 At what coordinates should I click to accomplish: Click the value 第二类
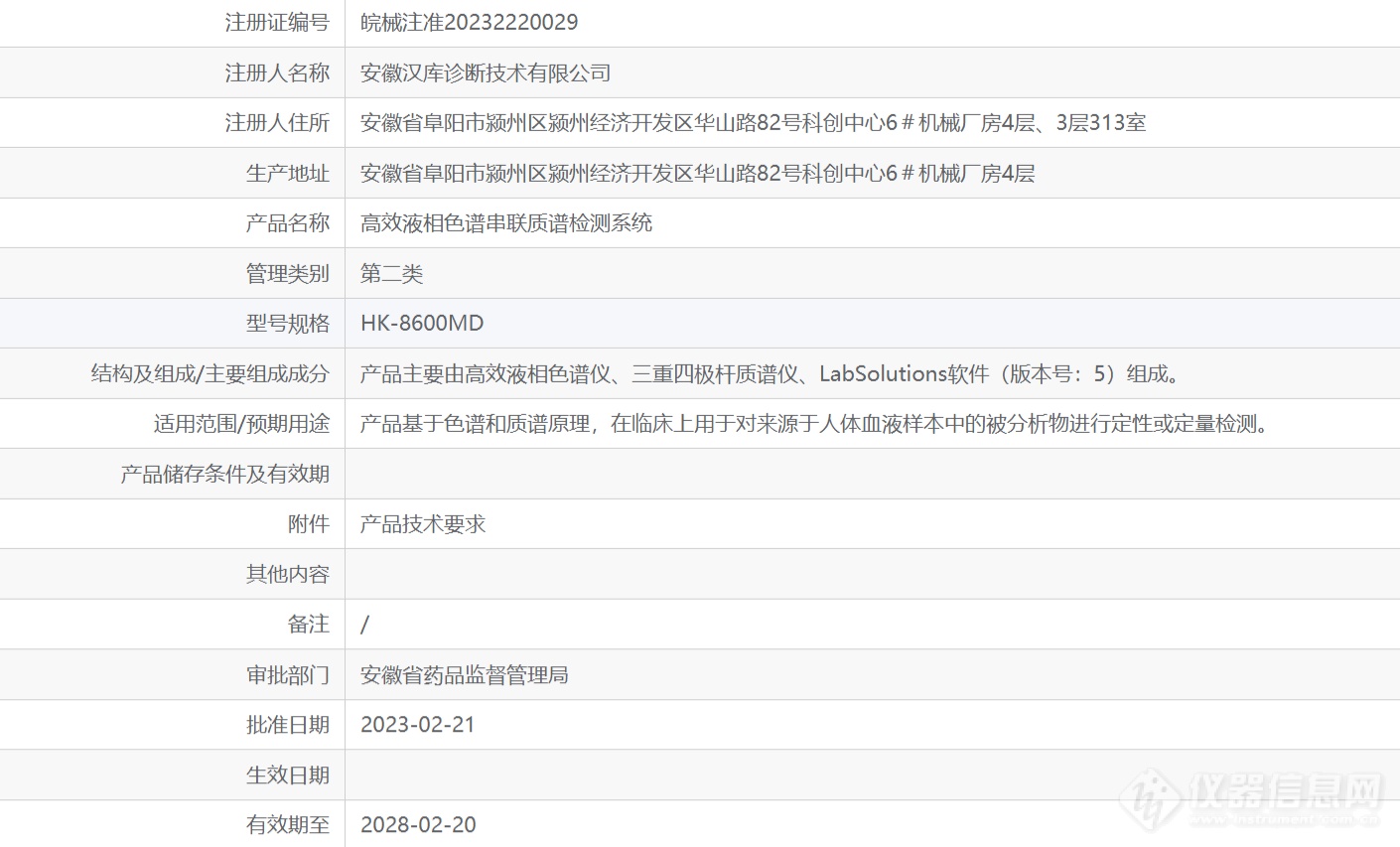point(392,273)
